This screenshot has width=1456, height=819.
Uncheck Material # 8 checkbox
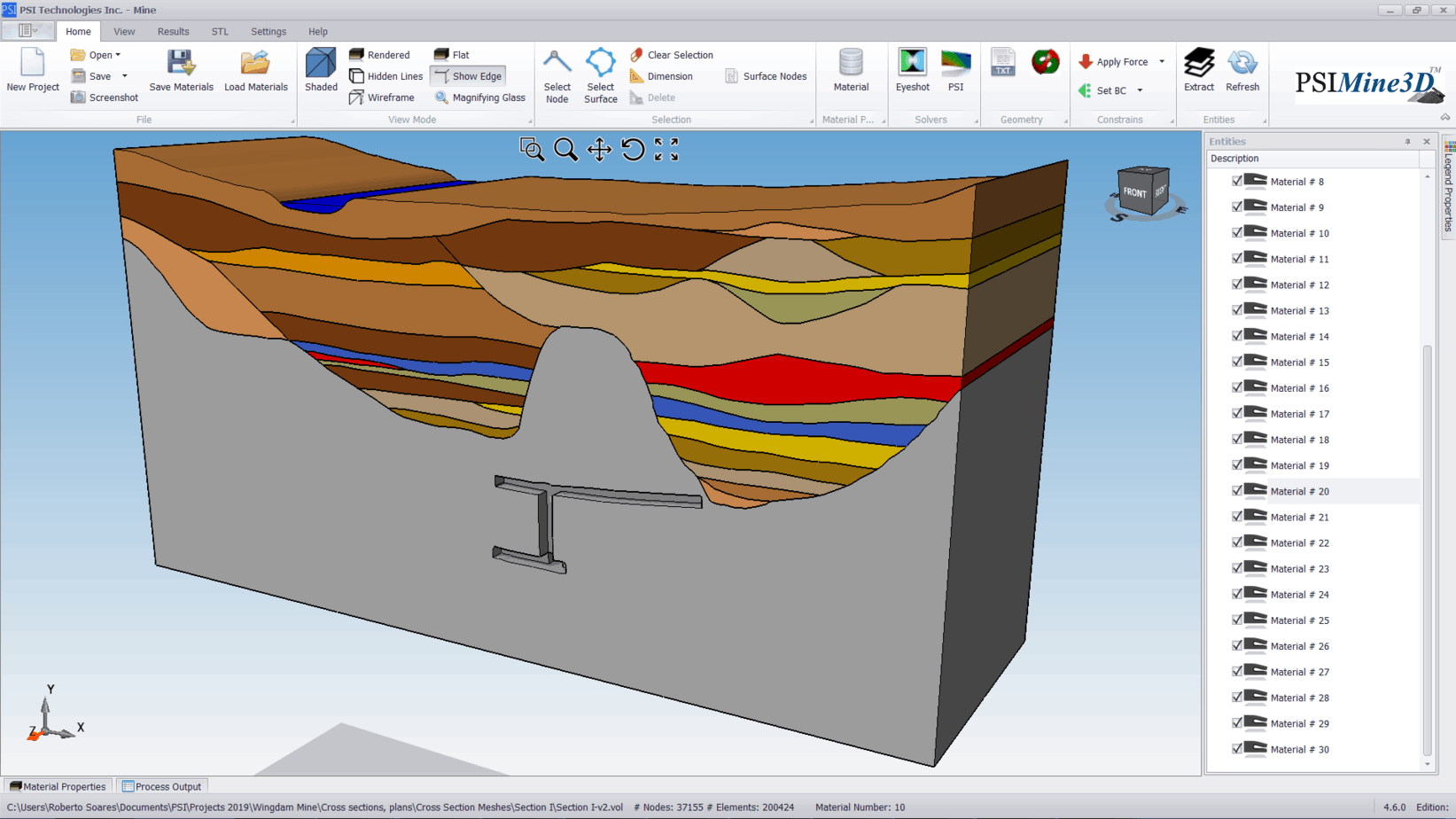click(1237, 181)
